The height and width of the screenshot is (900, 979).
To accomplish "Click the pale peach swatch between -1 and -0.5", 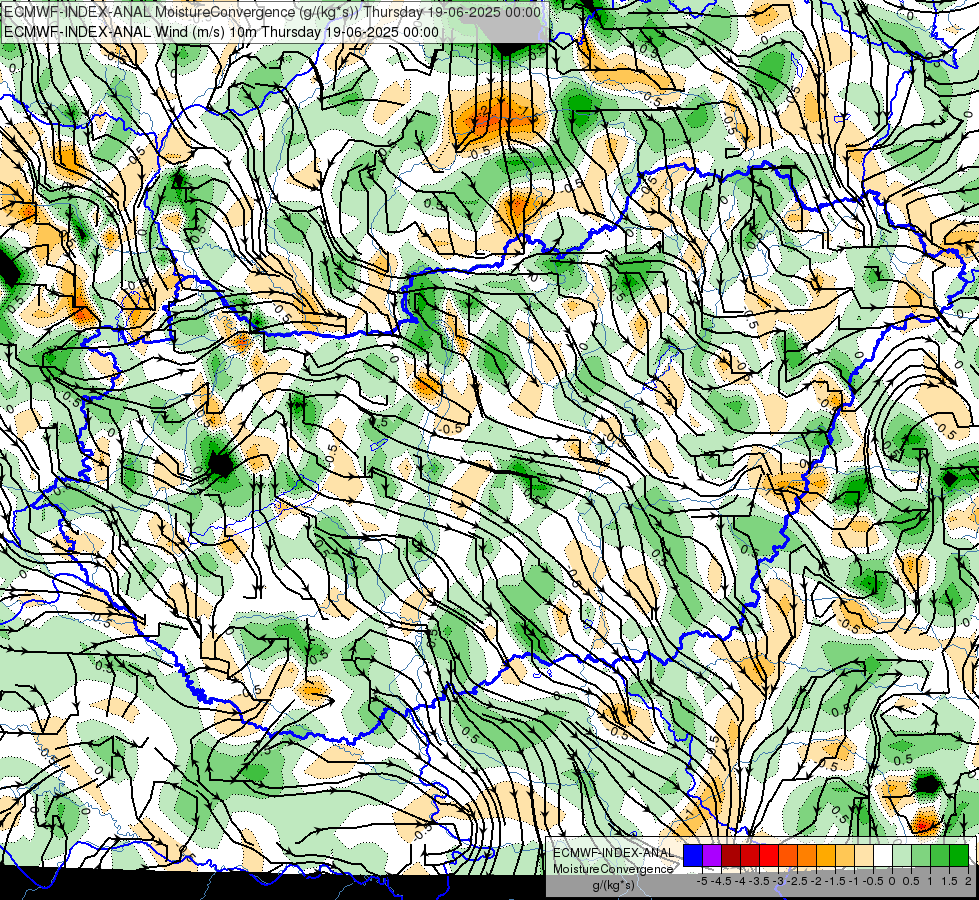I will [x=863, y=855].
